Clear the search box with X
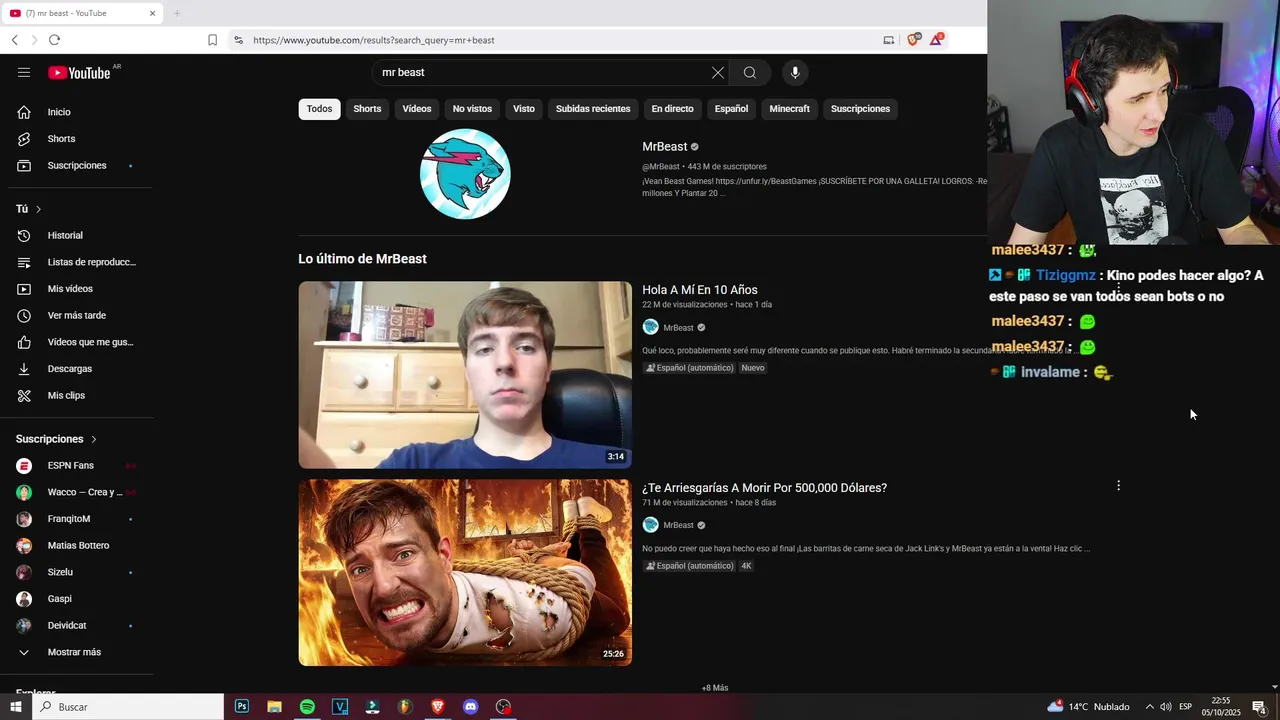The width and height of the screenshot is (1280, 720). coord(717,72)
